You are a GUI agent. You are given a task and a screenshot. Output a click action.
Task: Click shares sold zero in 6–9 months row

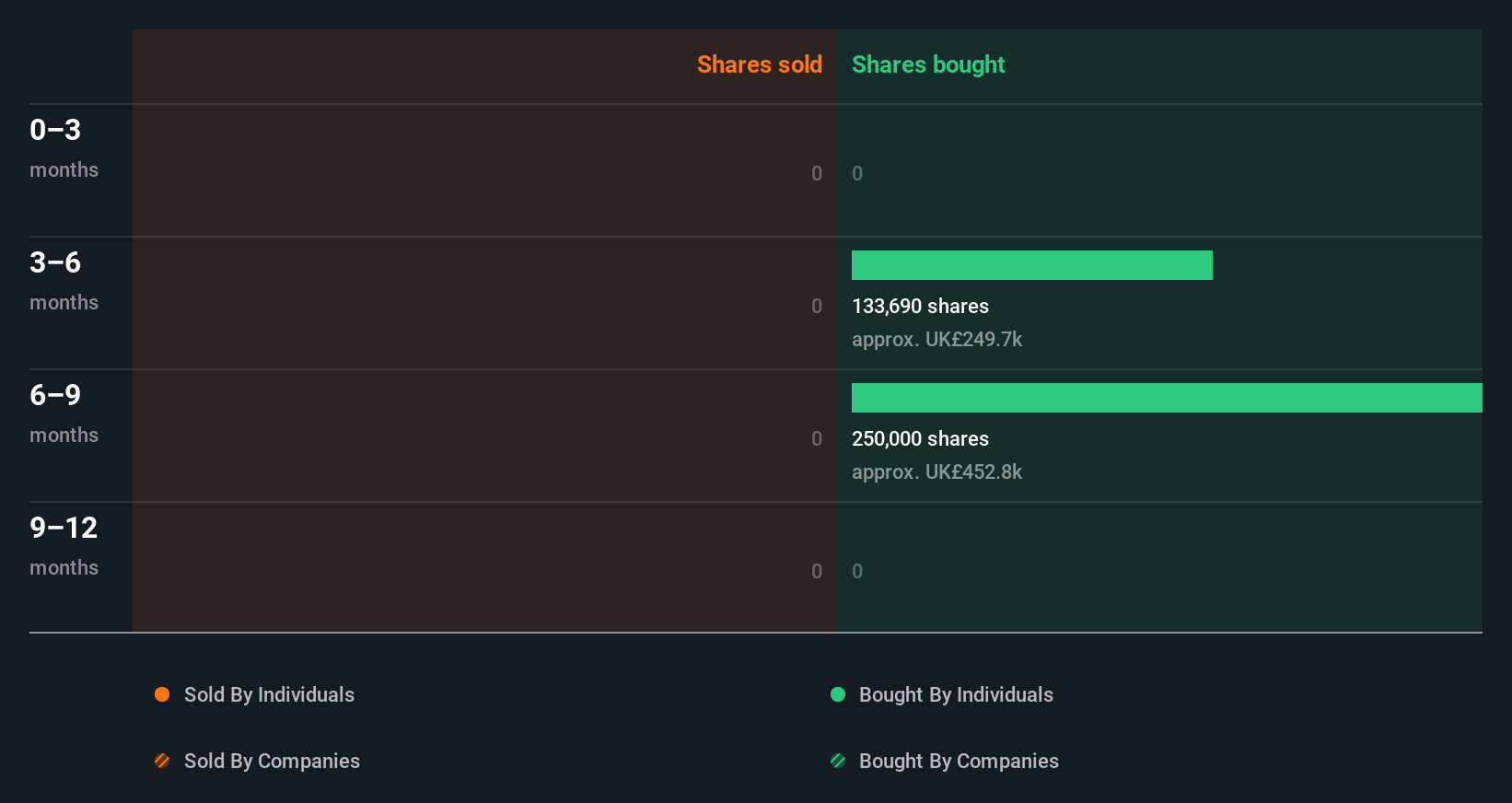coord(817,439)
